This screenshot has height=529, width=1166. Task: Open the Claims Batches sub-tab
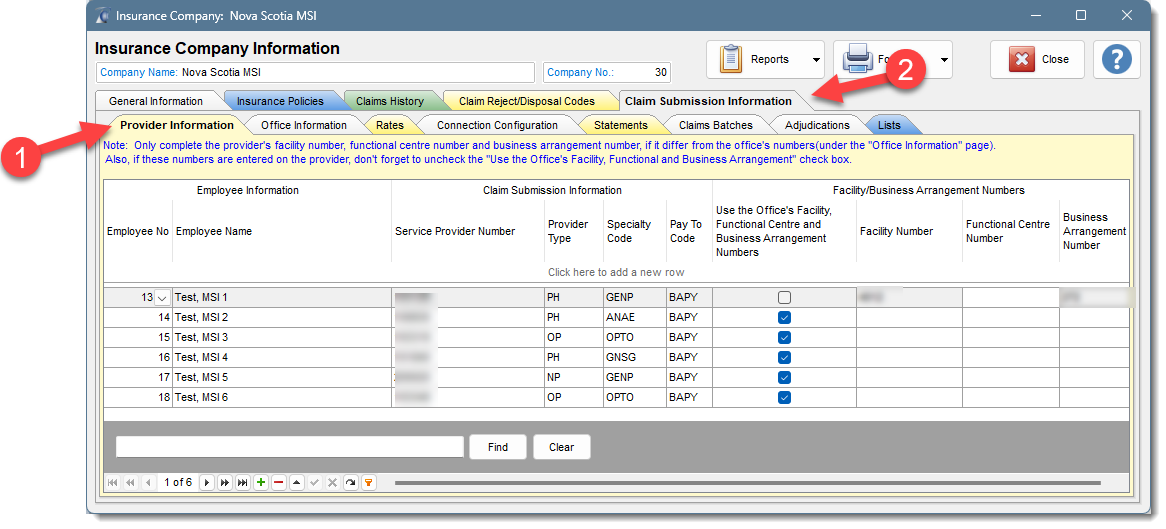click(715, 125)
